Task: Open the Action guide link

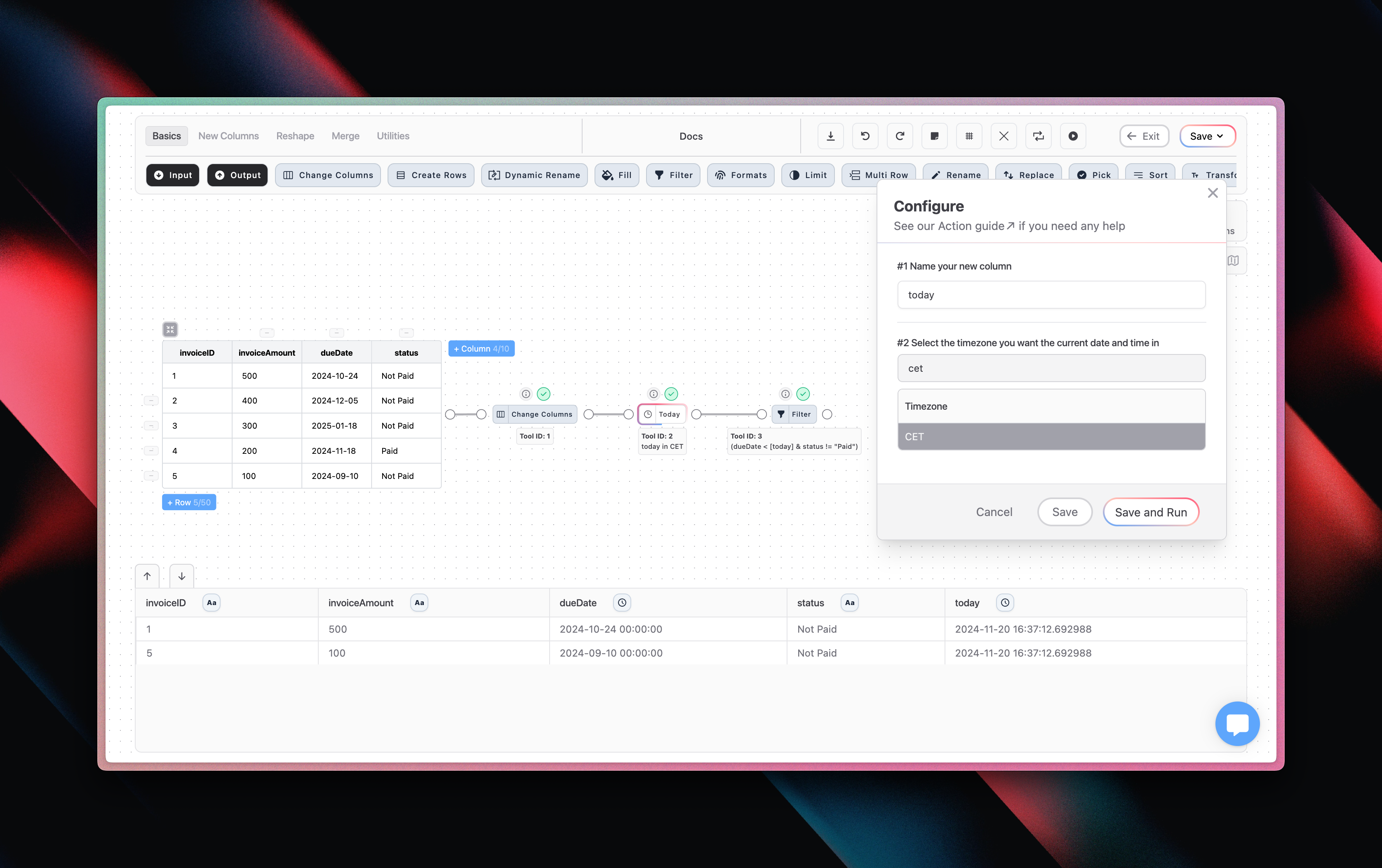Action: [975, 226]
